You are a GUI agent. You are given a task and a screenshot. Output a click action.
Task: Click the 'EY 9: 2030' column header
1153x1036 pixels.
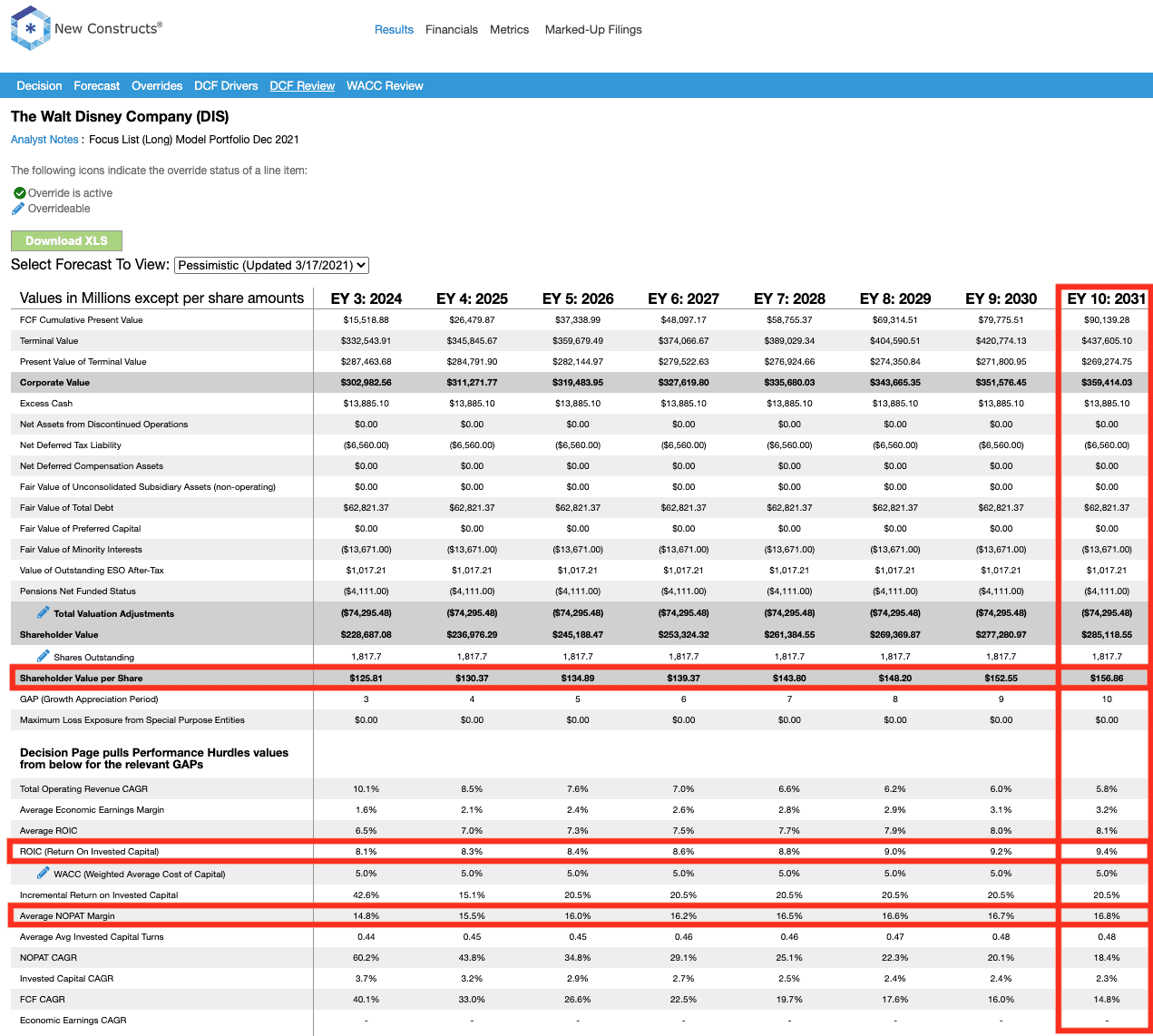pos(1001,298)
